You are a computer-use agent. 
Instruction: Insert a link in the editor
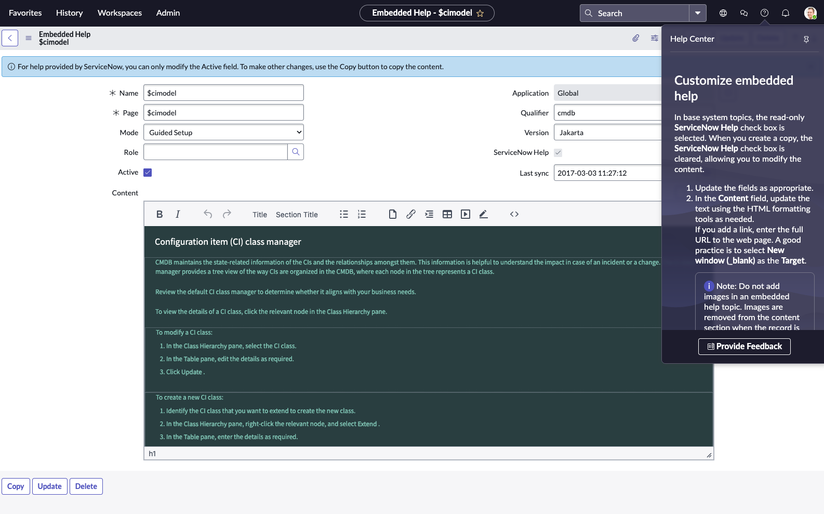[410, 214]
